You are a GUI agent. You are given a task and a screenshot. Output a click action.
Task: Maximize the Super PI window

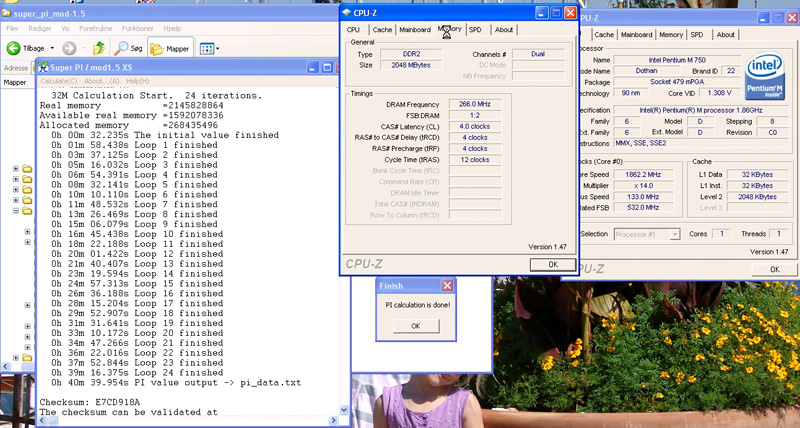(x=327, y=67)
